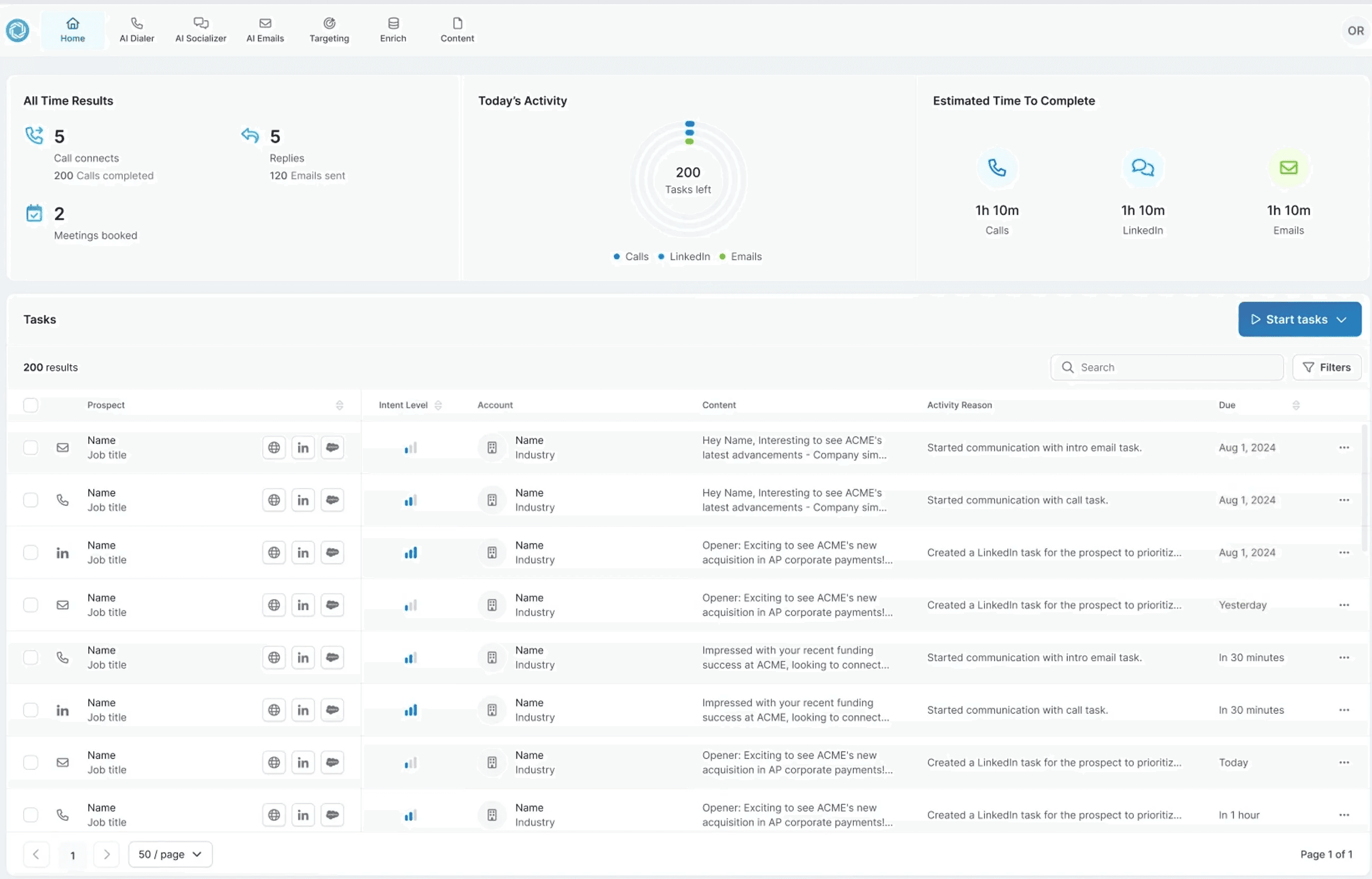1372x879 pixels.
Task: Open three-dot menu for first task row
Action: pos(1344,448)
